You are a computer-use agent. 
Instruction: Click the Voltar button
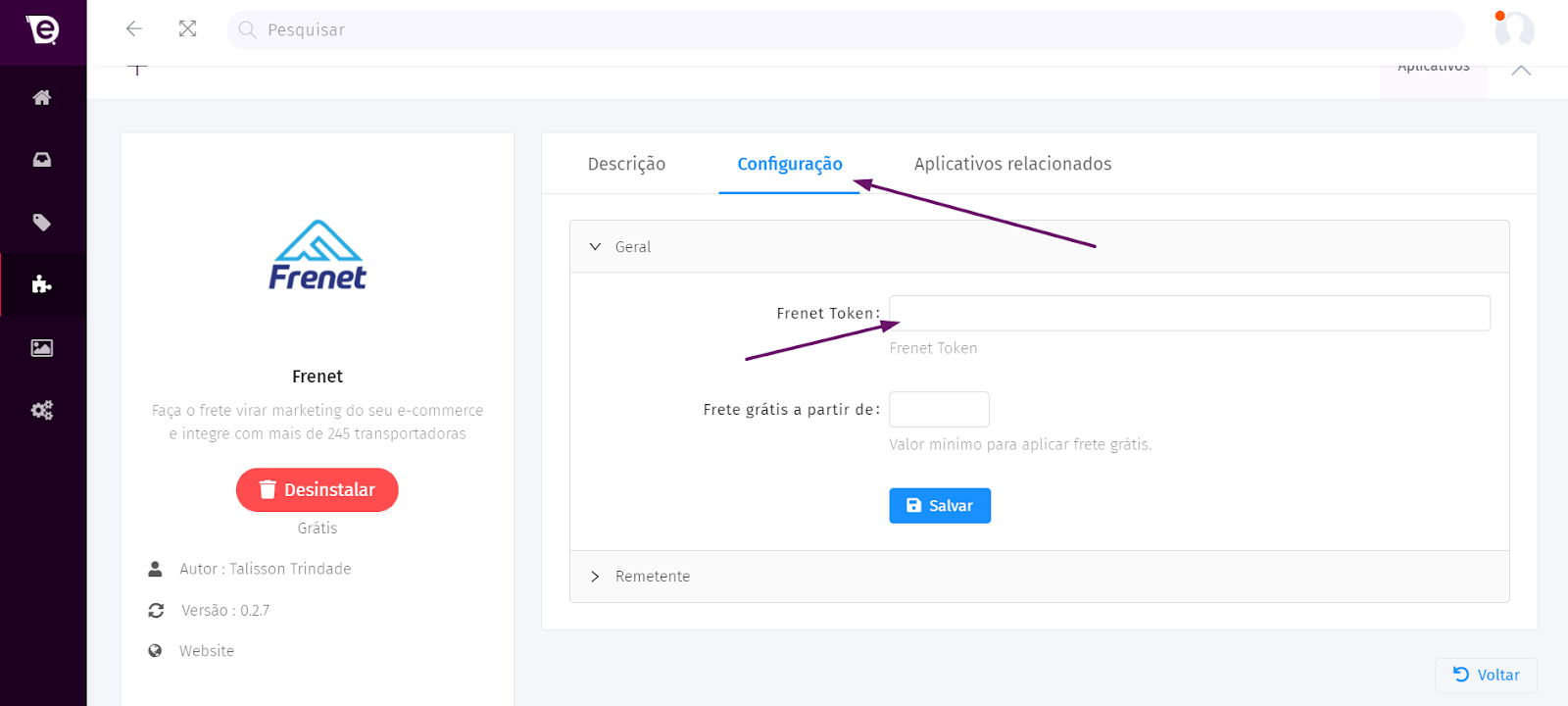[1486, 675]
